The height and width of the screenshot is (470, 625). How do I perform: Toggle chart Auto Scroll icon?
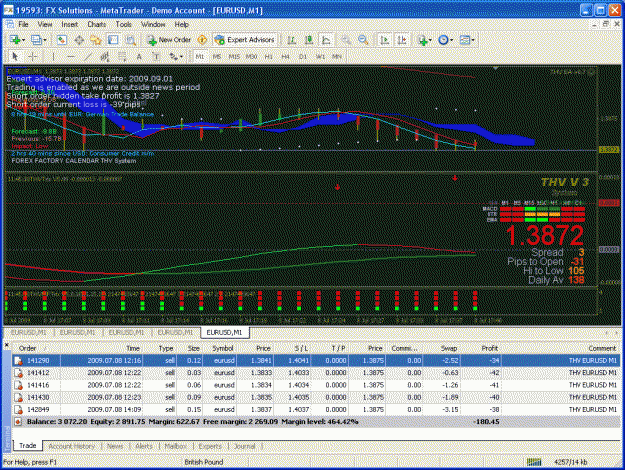pos(385,40)
